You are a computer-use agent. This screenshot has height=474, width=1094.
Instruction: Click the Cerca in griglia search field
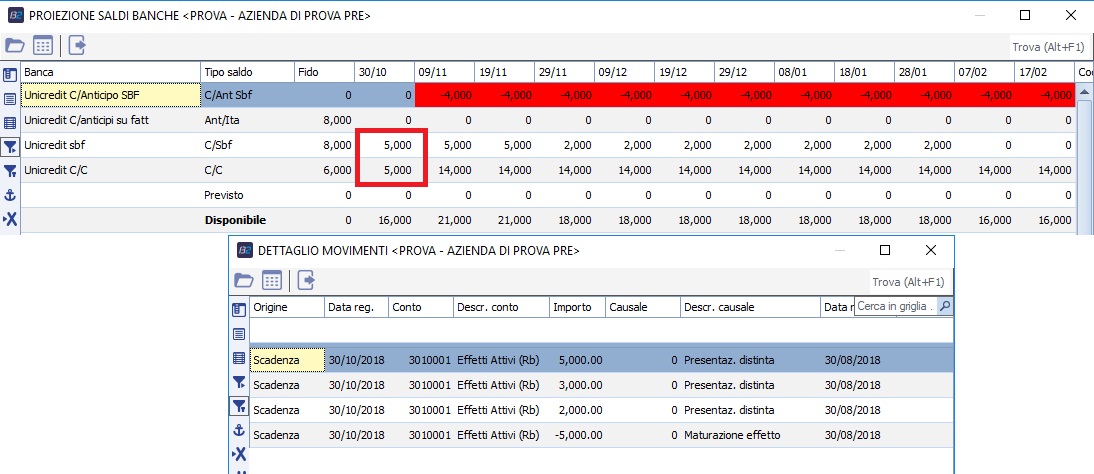coord(896,306)
